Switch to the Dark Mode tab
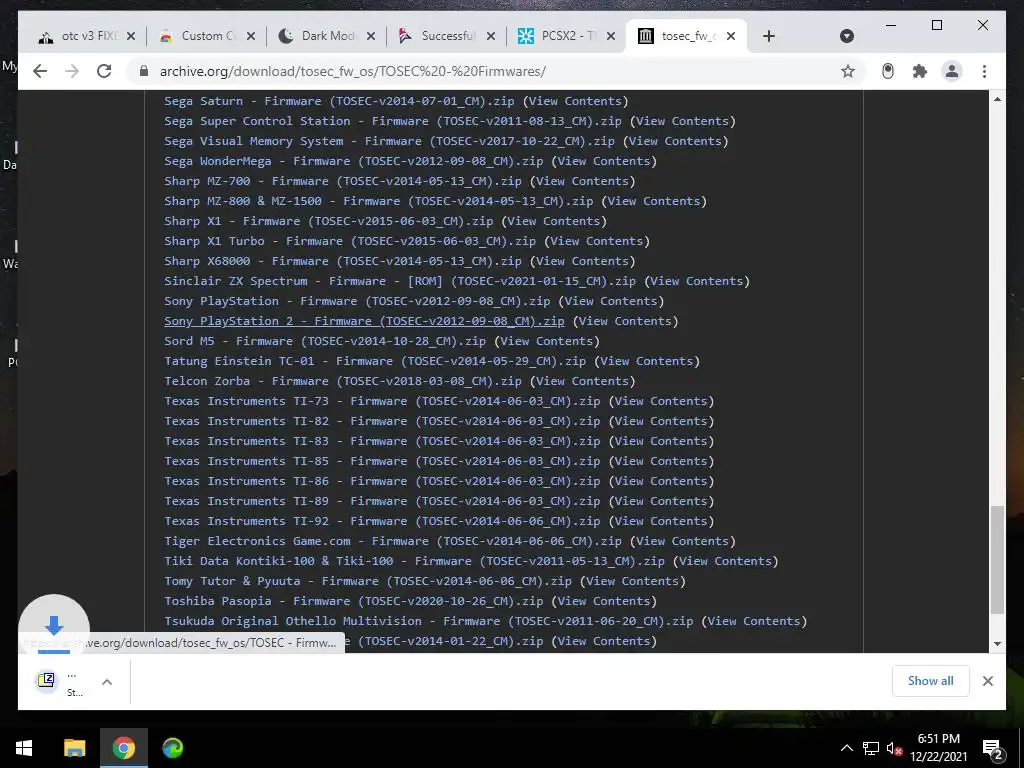The image size is (1024, 768). [326, 36]
